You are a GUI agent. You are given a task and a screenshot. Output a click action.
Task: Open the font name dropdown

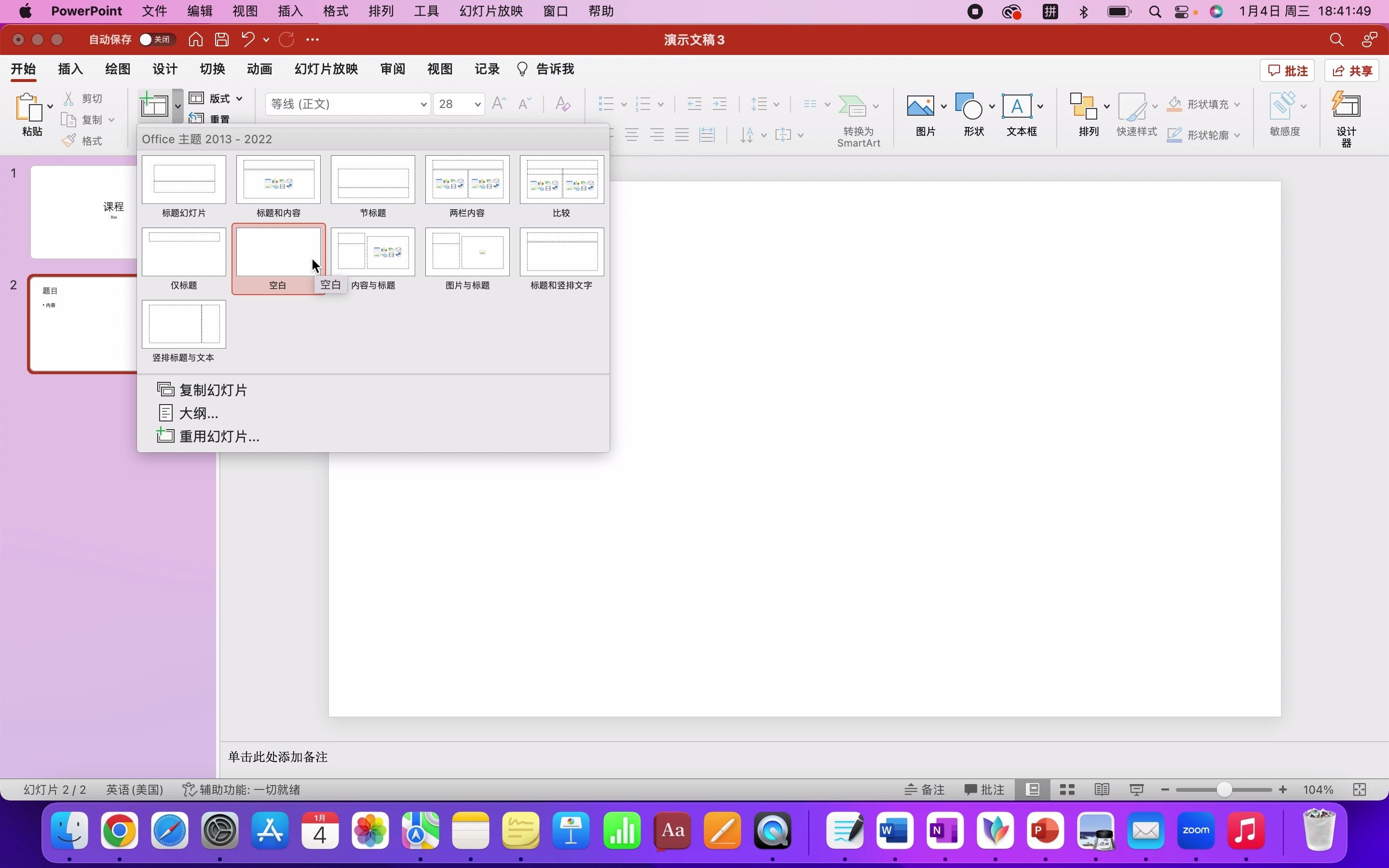click(x=423, y=105)
